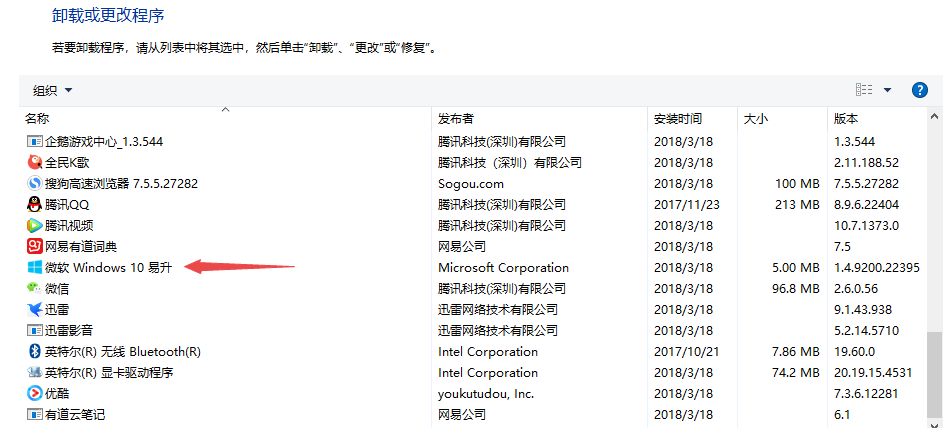The width and height of the screenshot is (943, 428).
Task: Select the 优酷 app icon
Action: pos(35,394)
